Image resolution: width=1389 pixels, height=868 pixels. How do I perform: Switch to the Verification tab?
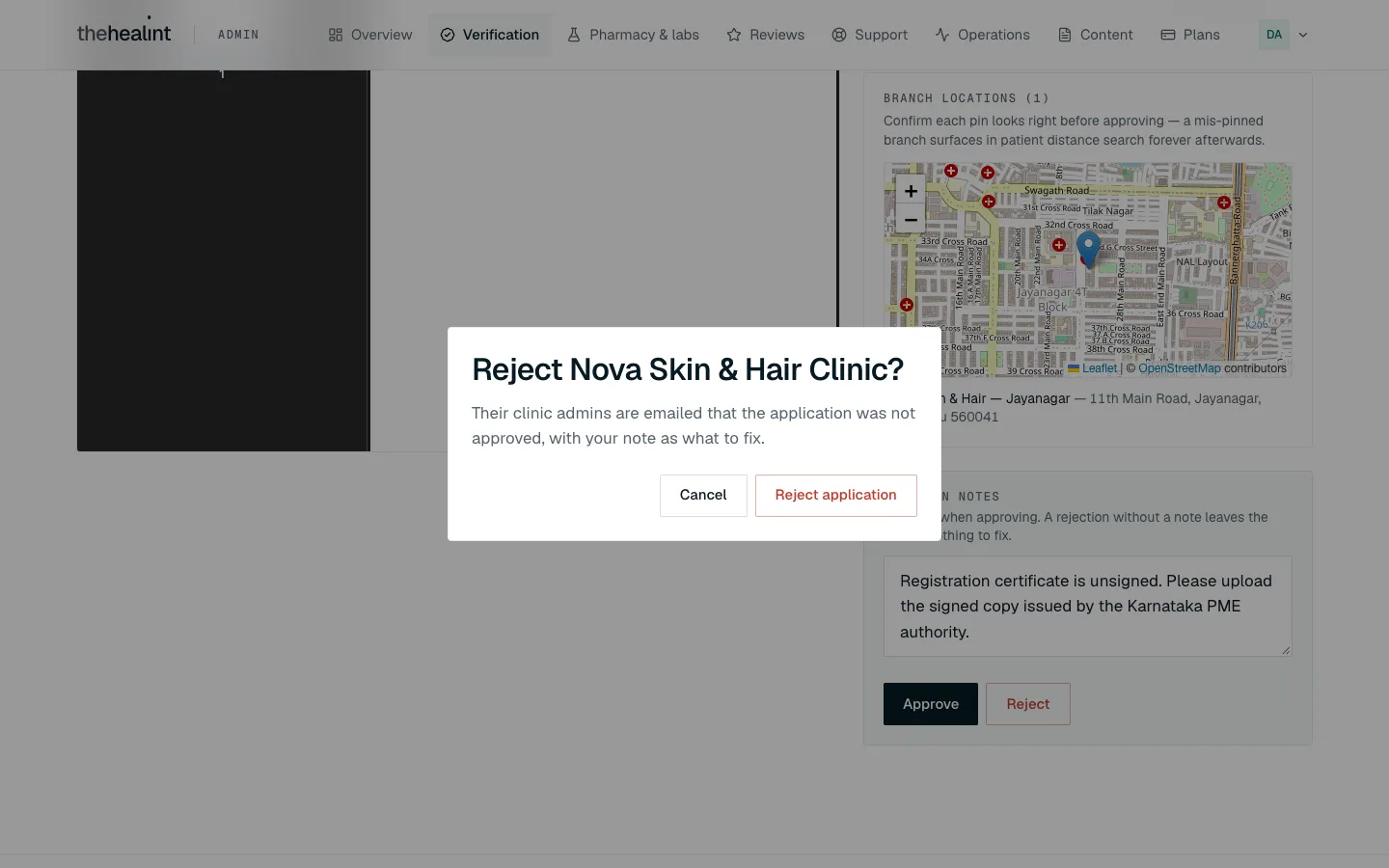pyautogui.click(x=490, y=35)
